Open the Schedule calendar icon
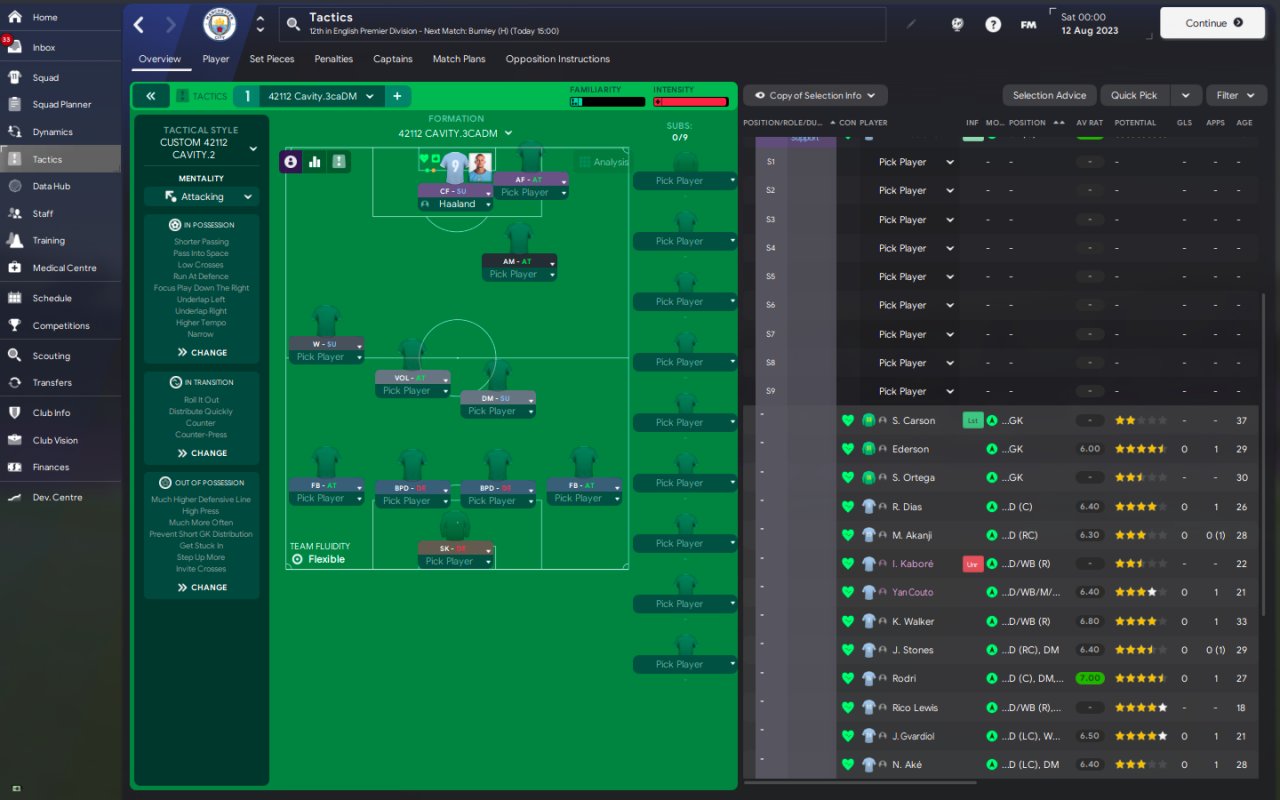The image size is (1280, 800). click(x=15, y=297)
